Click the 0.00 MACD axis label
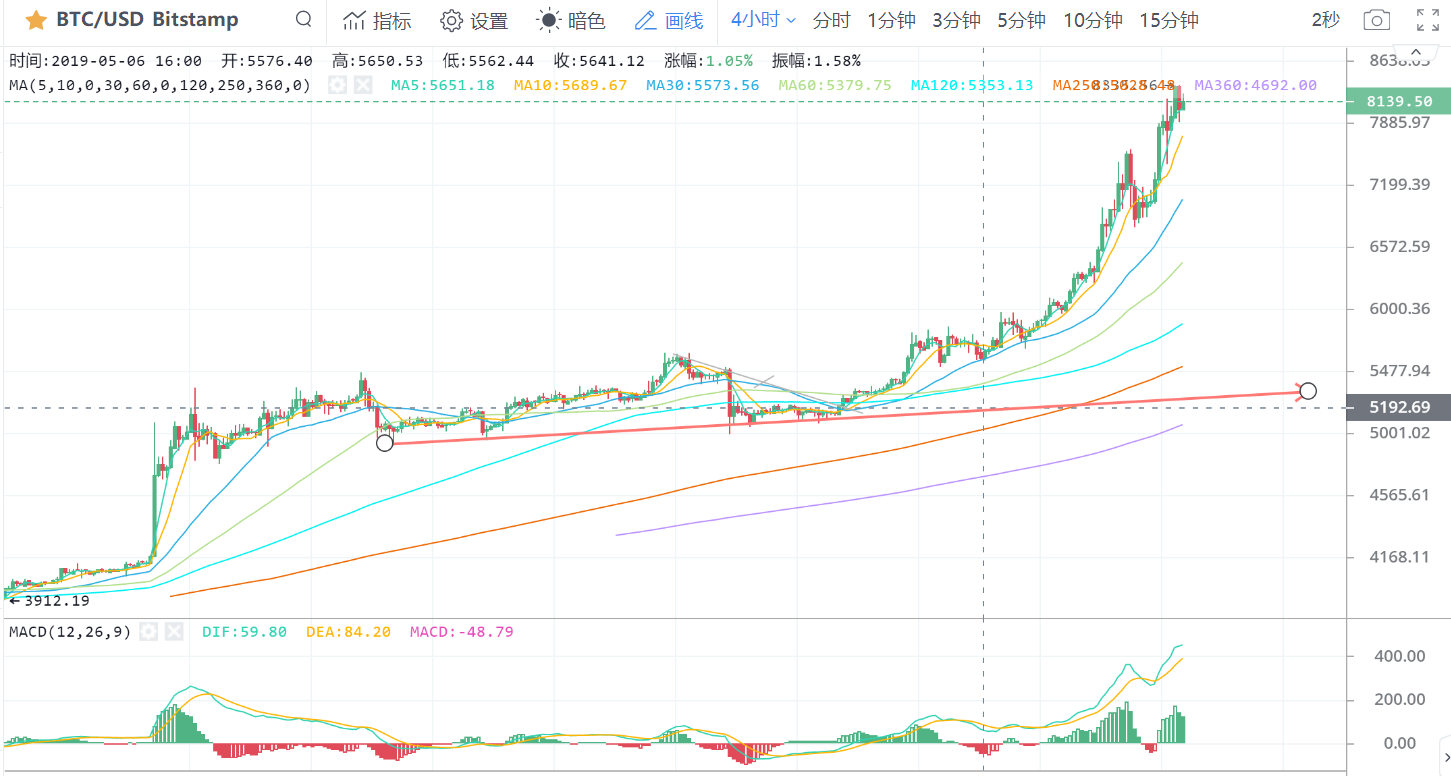The height and width of the screenshot is (776, 1451). (x=1400, y=743)
